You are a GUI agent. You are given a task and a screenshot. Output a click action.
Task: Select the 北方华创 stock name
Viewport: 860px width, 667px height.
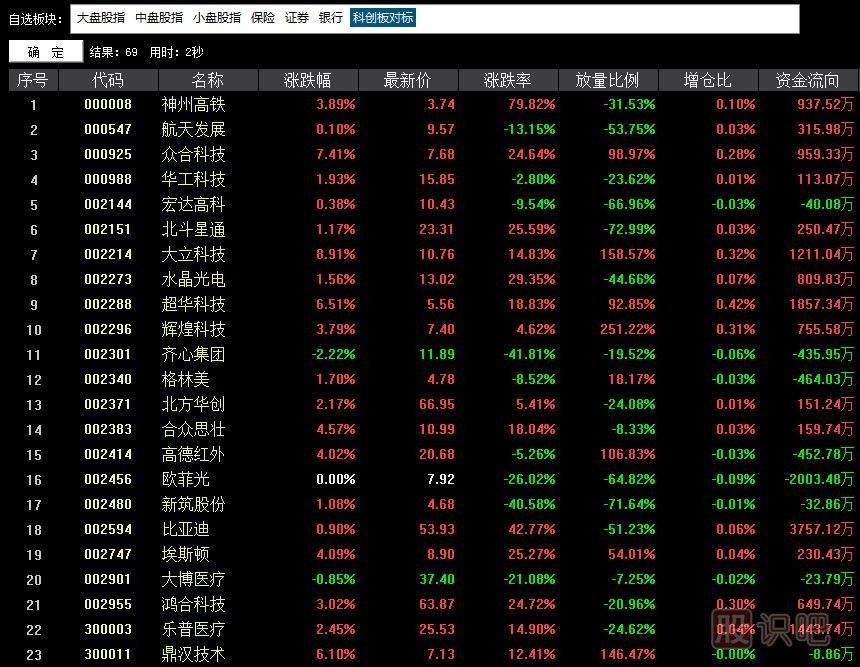(x=193, y=404)
